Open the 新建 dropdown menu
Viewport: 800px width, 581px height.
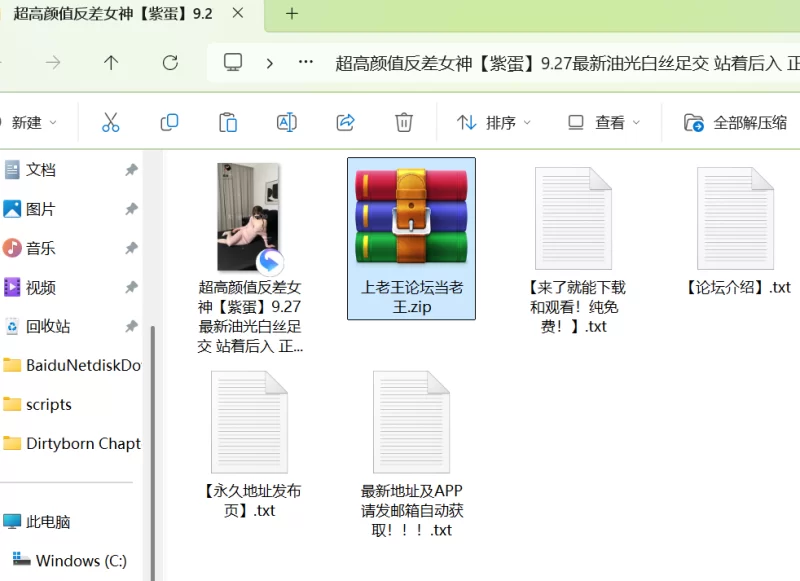pos(30,122)
